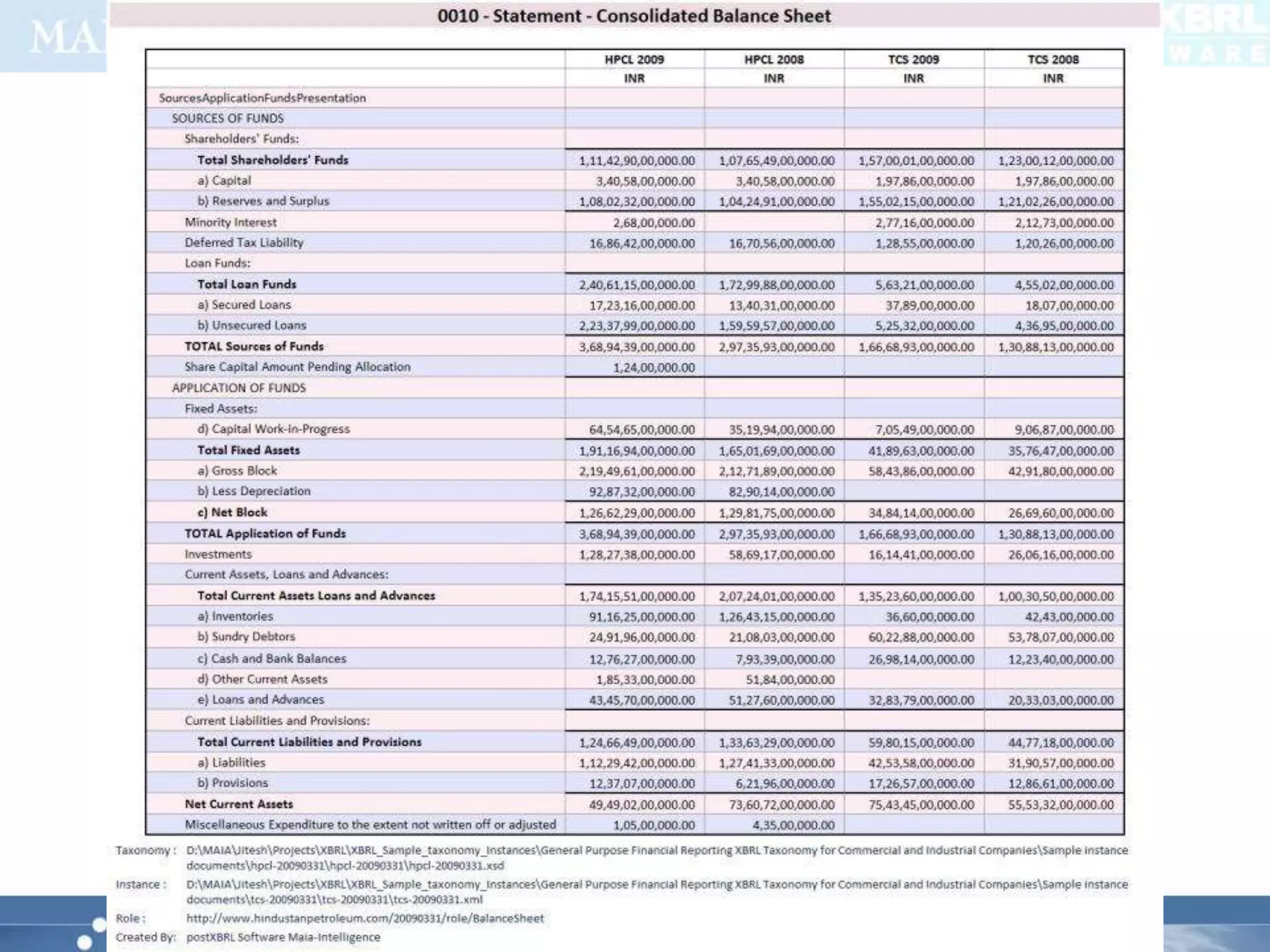Select the APPLICATION OF FUNDS row
Viewport: 1270px width, 952px height.
click(239, 388)
